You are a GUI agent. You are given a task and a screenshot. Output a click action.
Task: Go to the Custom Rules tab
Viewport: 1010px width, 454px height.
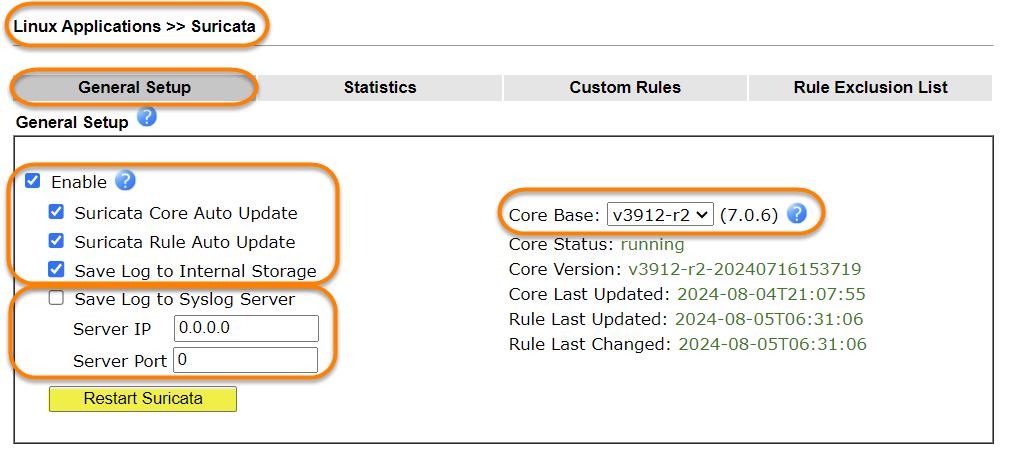[625, 88]
